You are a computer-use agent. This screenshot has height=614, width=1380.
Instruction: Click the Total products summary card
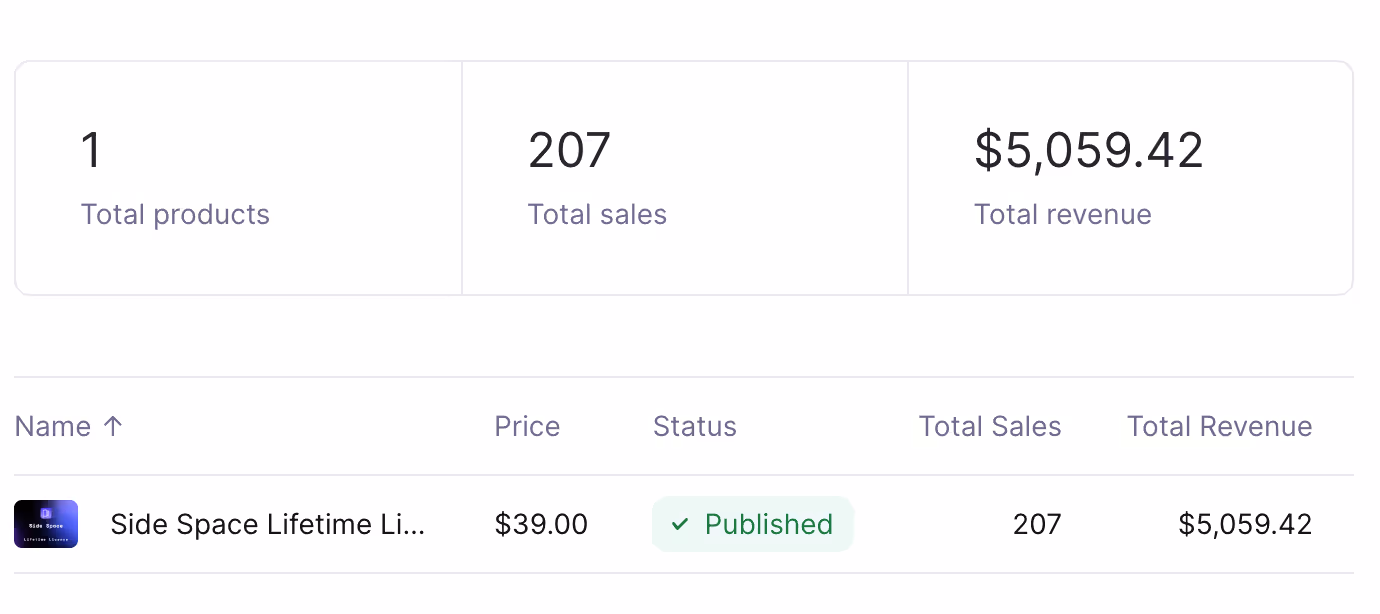pos(238,178)
